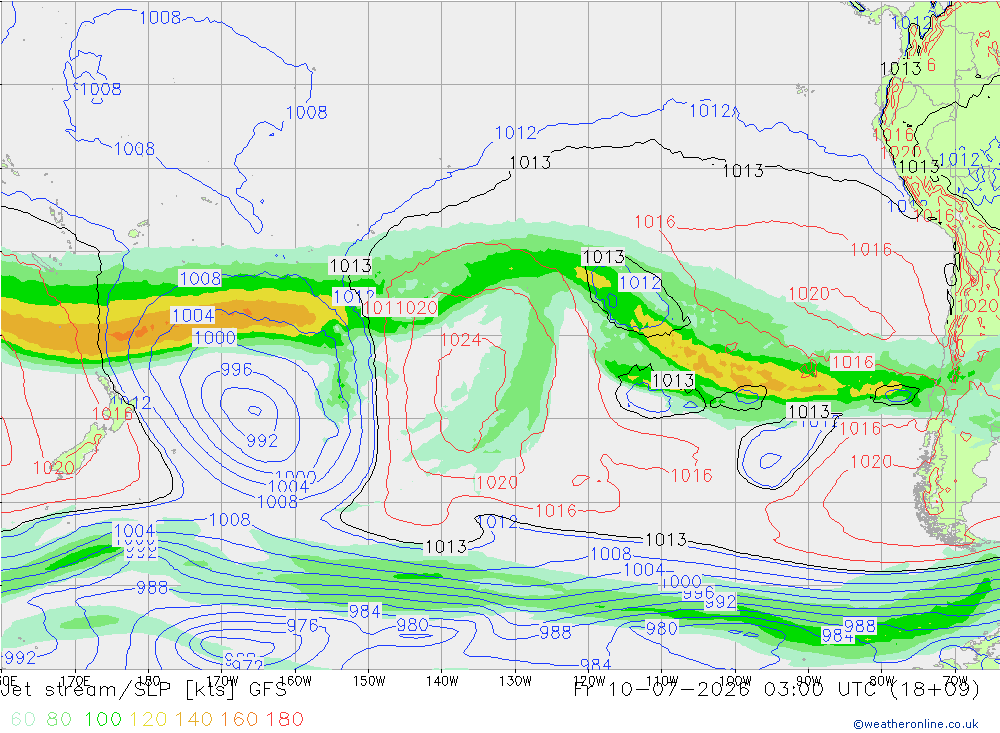Click the orange 160 legend value
The image size is (1000, 733).
tap(239, 719)
